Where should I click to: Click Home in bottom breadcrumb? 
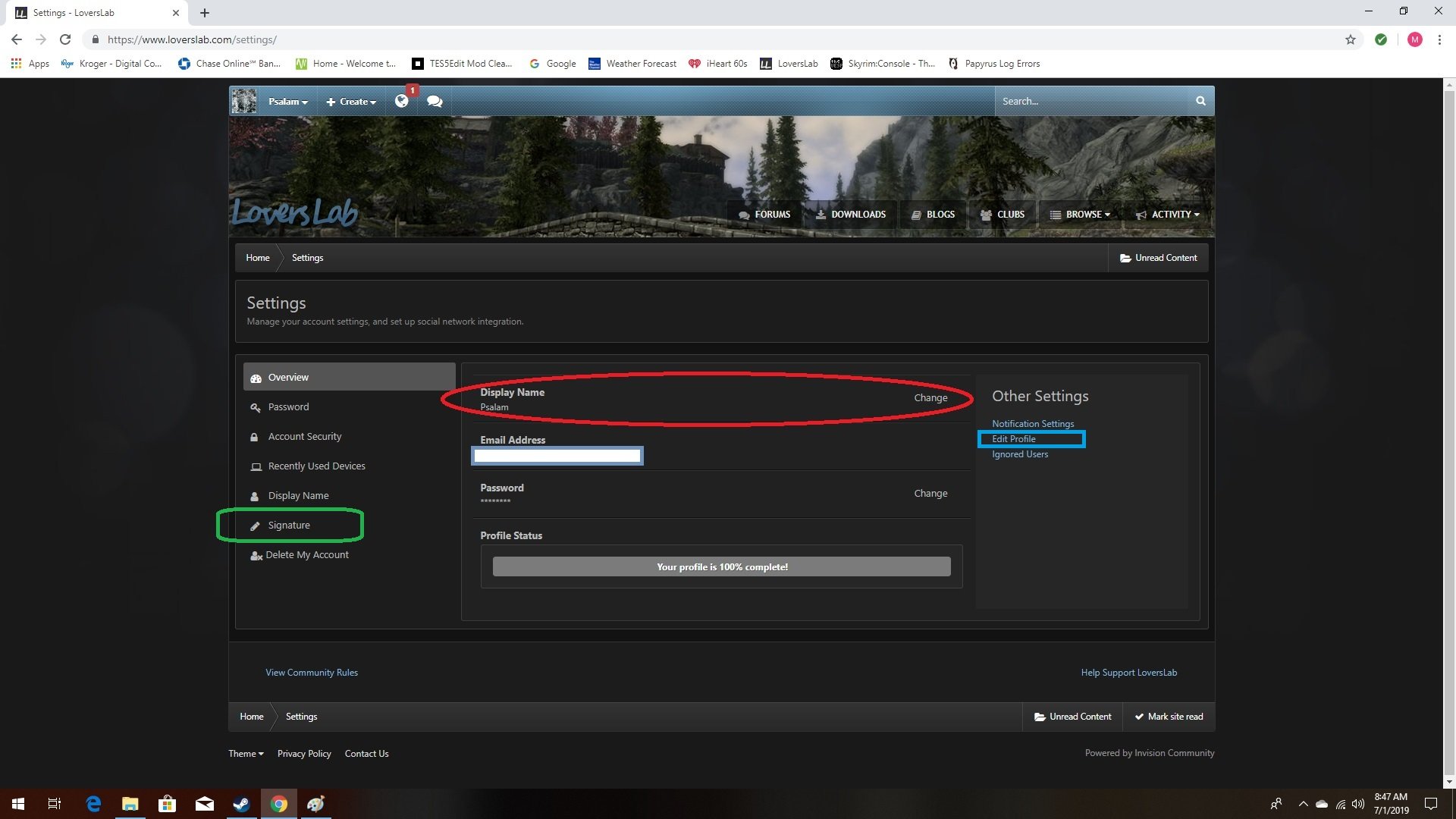pos(252,717)
